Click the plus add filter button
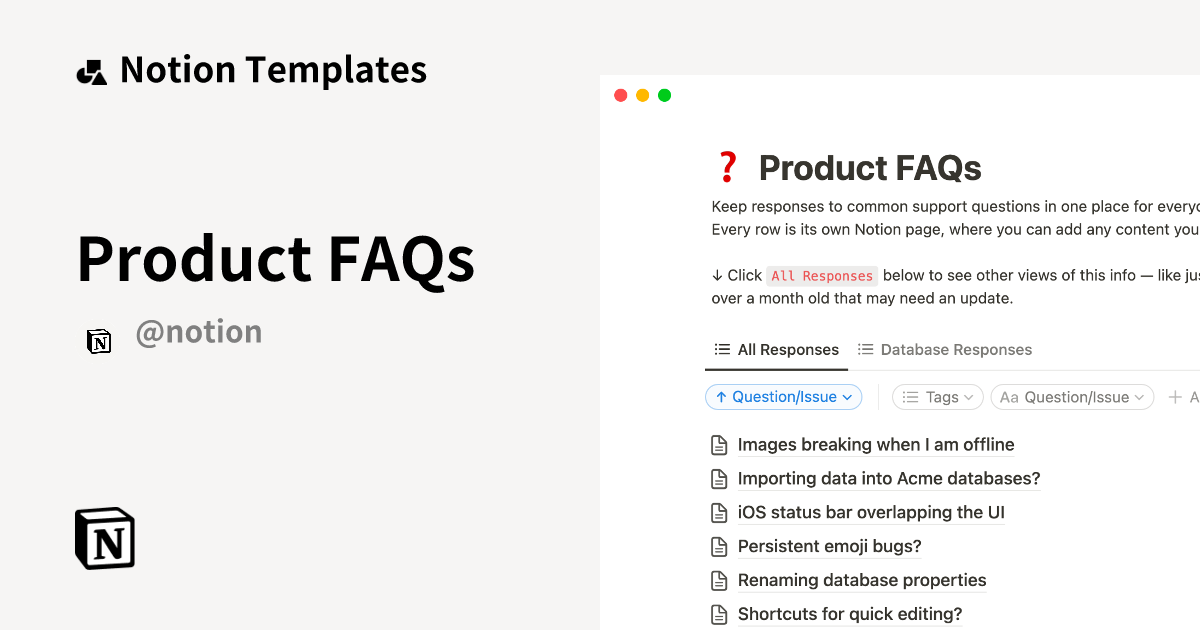 [1176, 397]
